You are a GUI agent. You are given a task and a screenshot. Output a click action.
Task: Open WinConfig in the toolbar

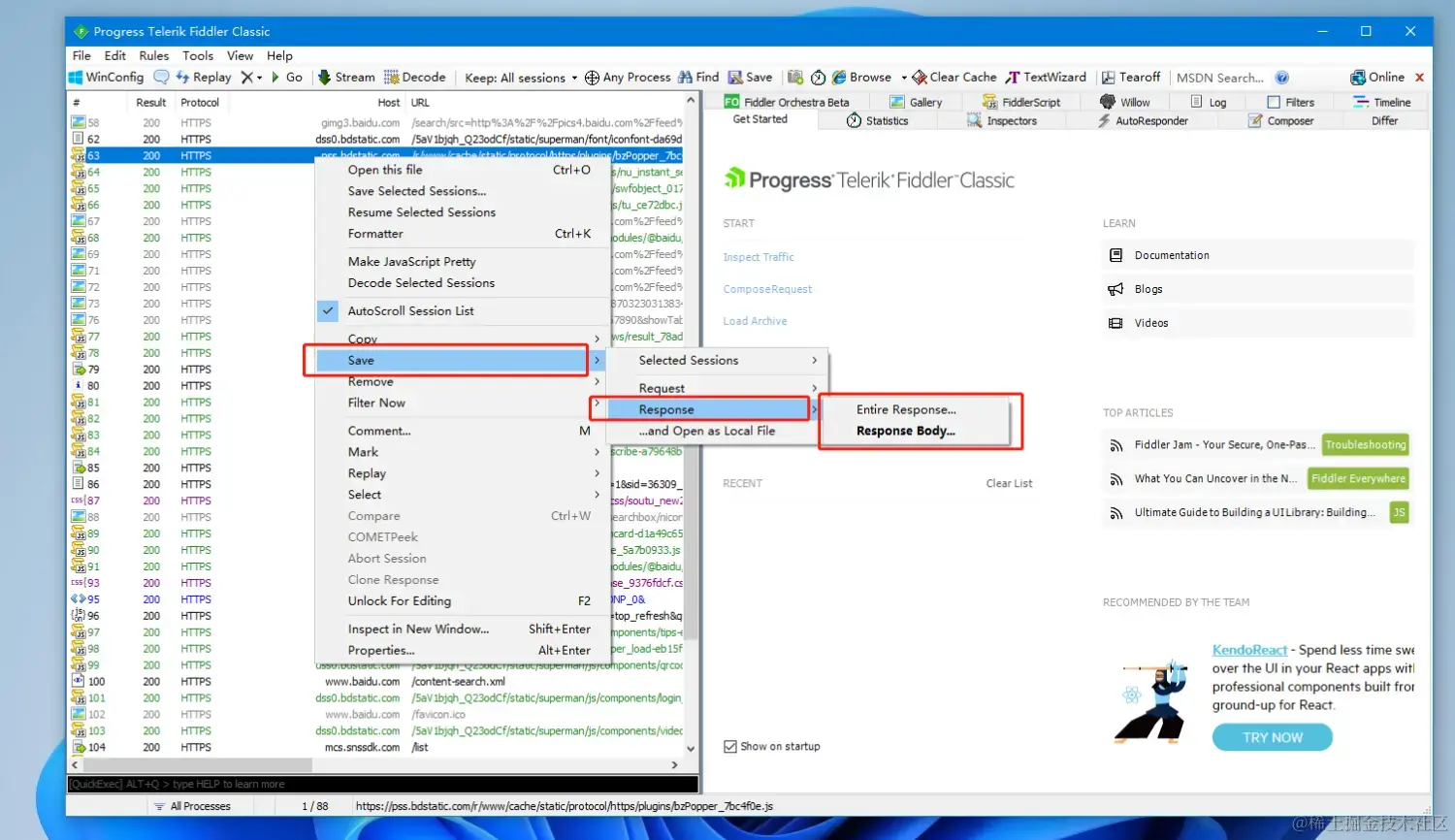coord(107,78)
